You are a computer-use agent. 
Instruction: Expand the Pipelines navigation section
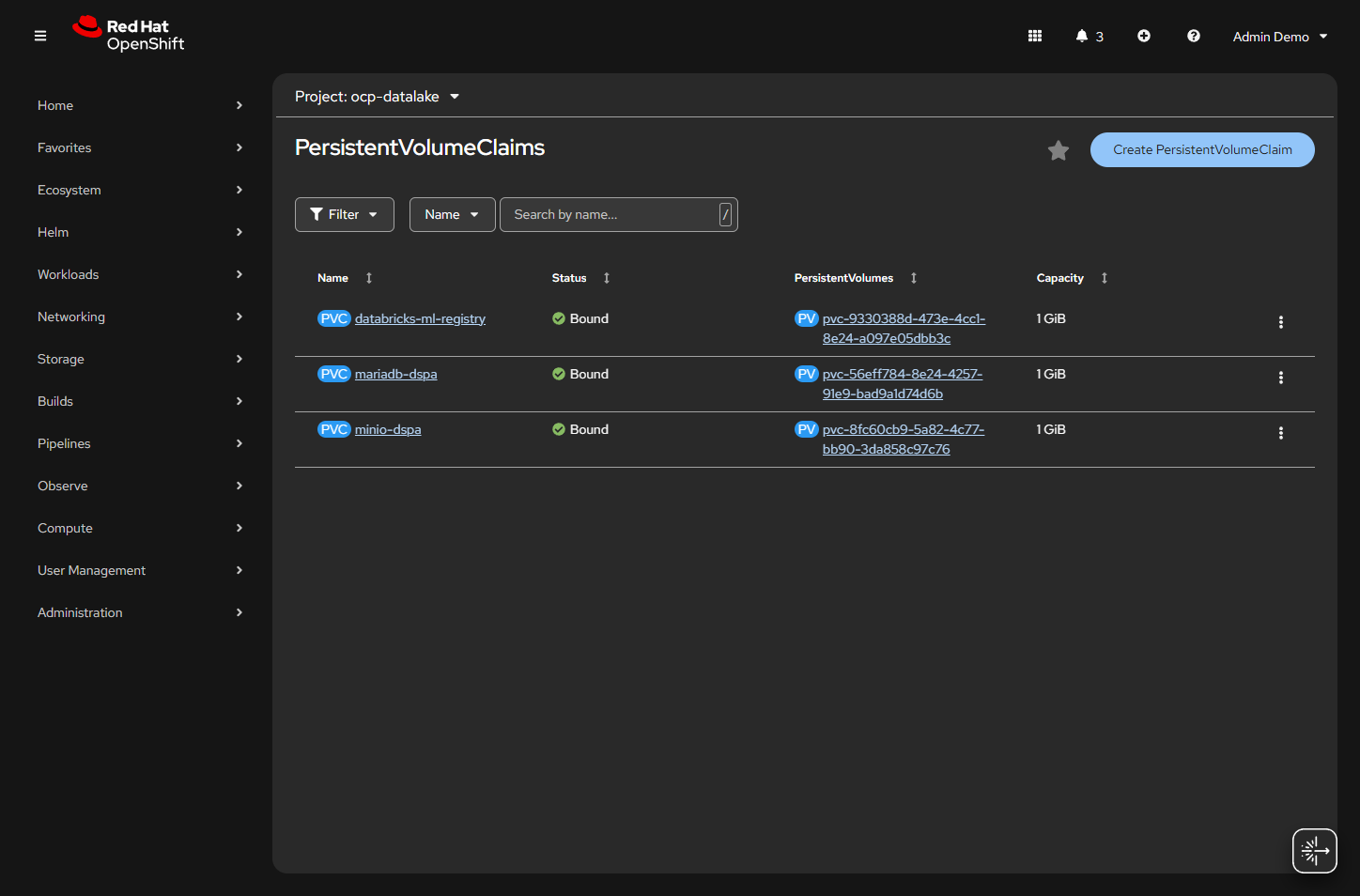click(x=140, y=443)
